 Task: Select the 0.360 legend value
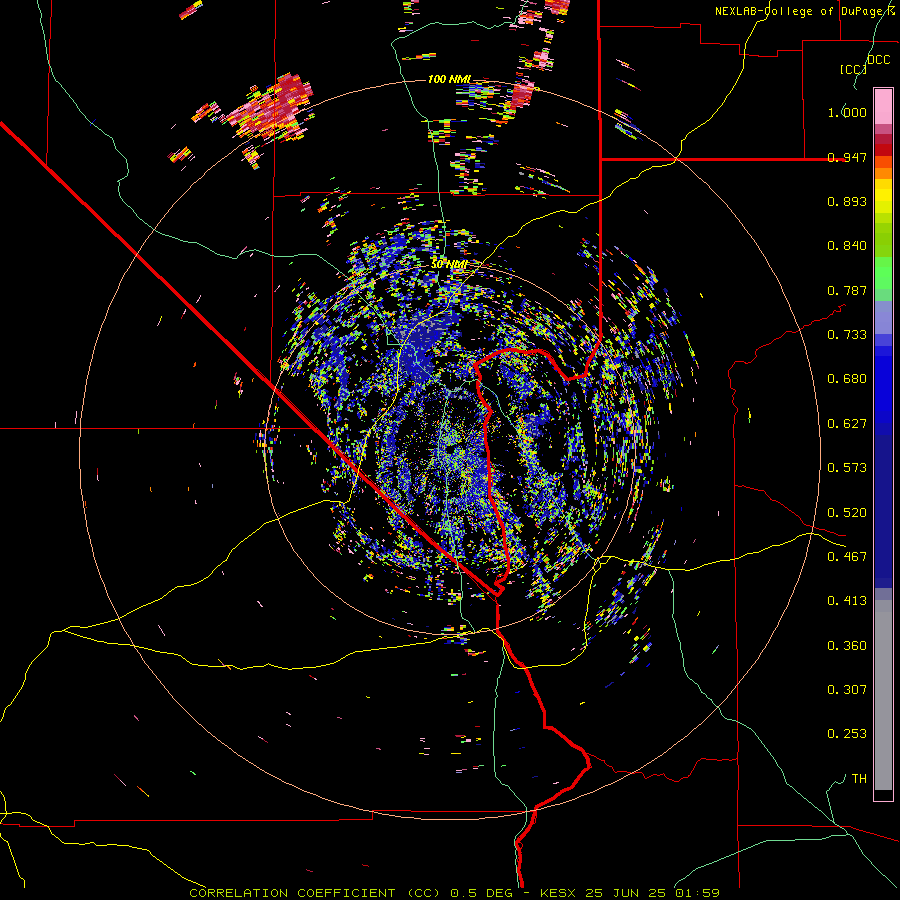coord(847,646)
